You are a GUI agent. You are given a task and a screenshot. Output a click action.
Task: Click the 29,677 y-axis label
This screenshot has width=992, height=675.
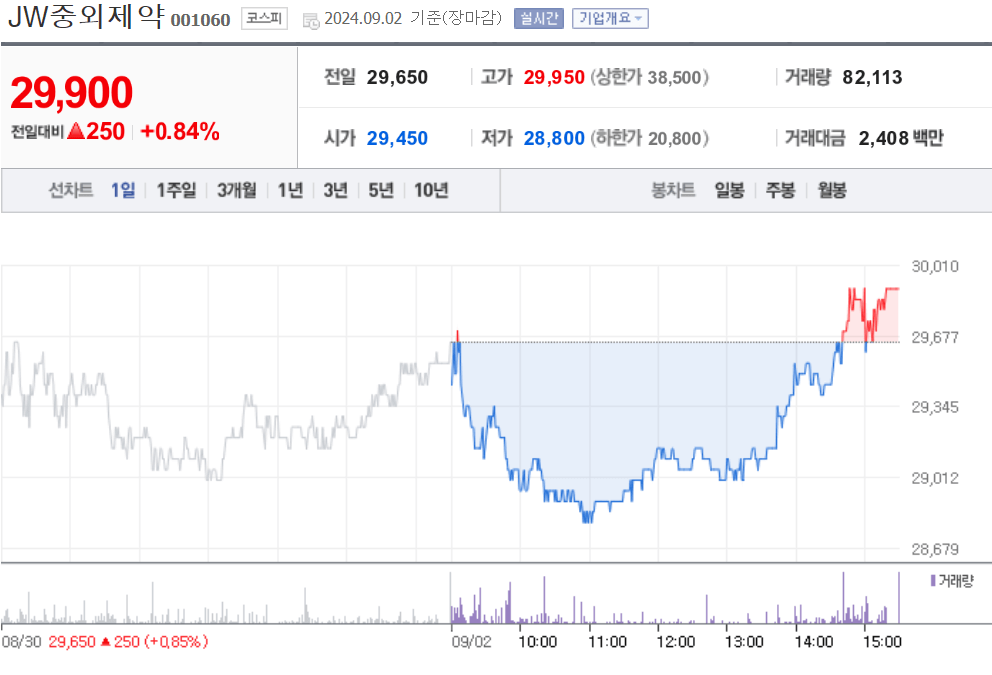935,337
